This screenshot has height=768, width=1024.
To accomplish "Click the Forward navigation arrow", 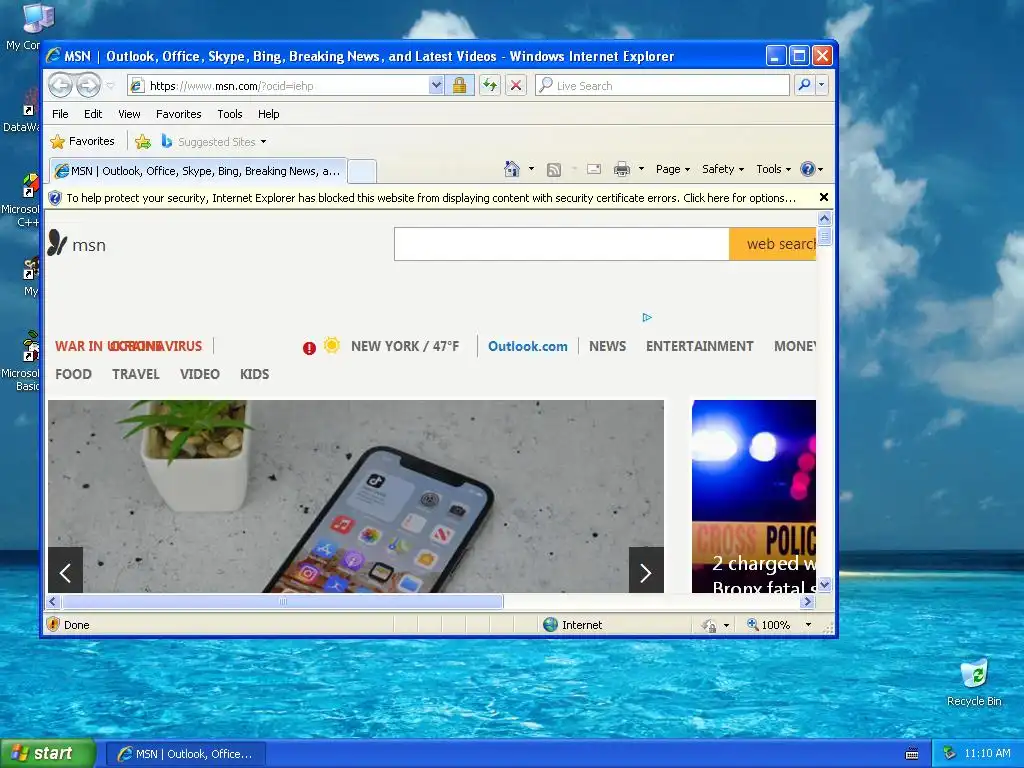I will coord(89,85).
